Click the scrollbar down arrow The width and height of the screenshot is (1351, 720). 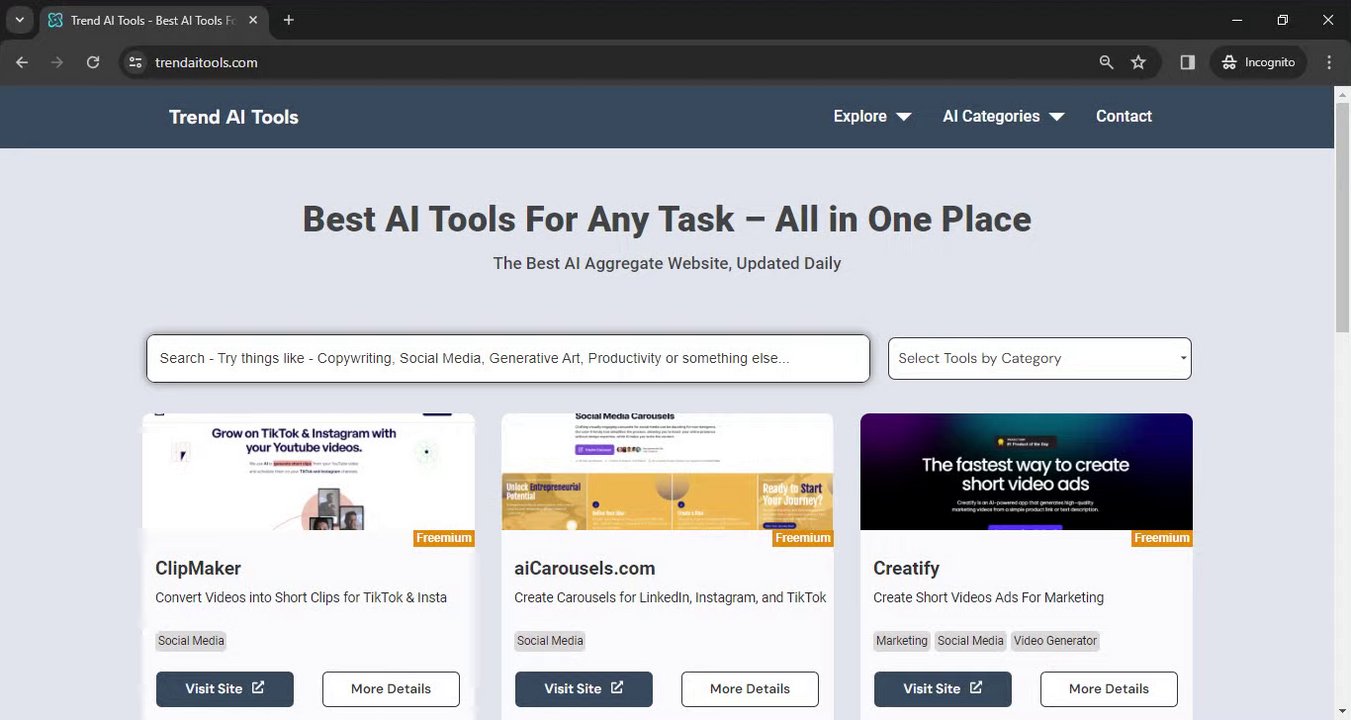[x=1343, y=713]
